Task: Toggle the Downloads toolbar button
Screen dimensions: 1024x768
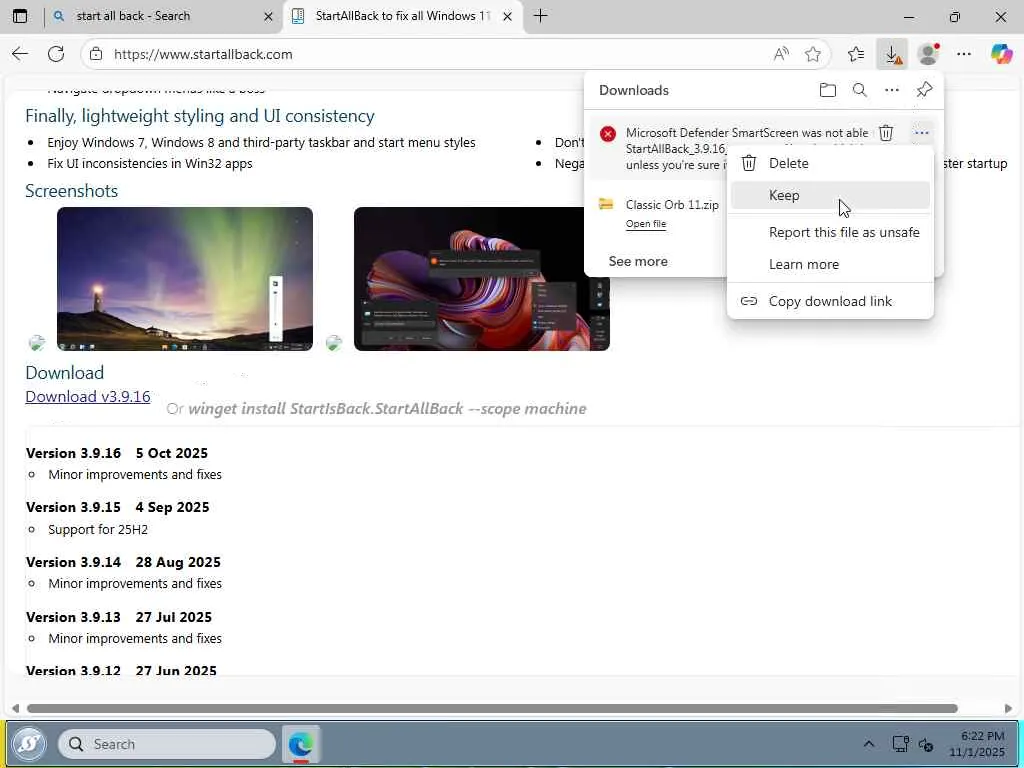Action: pyautogui.click(x=892, y=54)
